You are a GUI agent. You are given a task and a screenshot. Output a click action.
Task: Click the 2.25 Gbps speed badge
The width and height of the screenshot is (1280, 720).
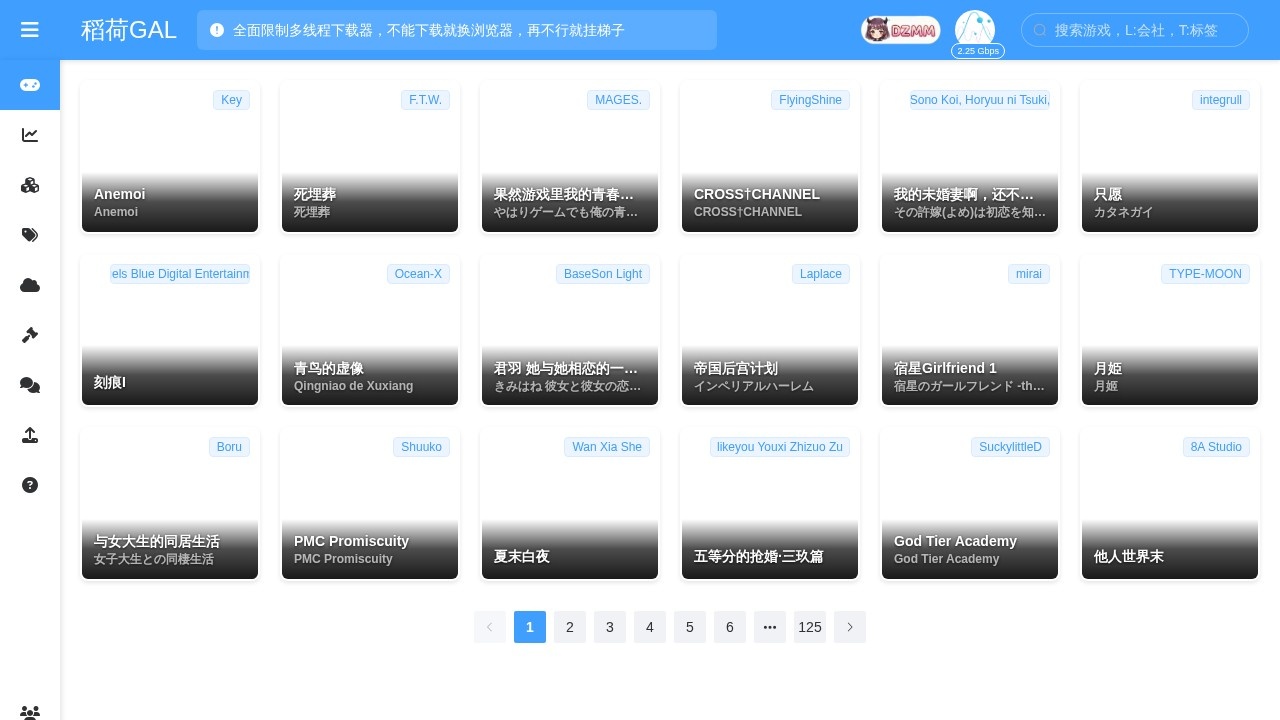coord(978,51)
